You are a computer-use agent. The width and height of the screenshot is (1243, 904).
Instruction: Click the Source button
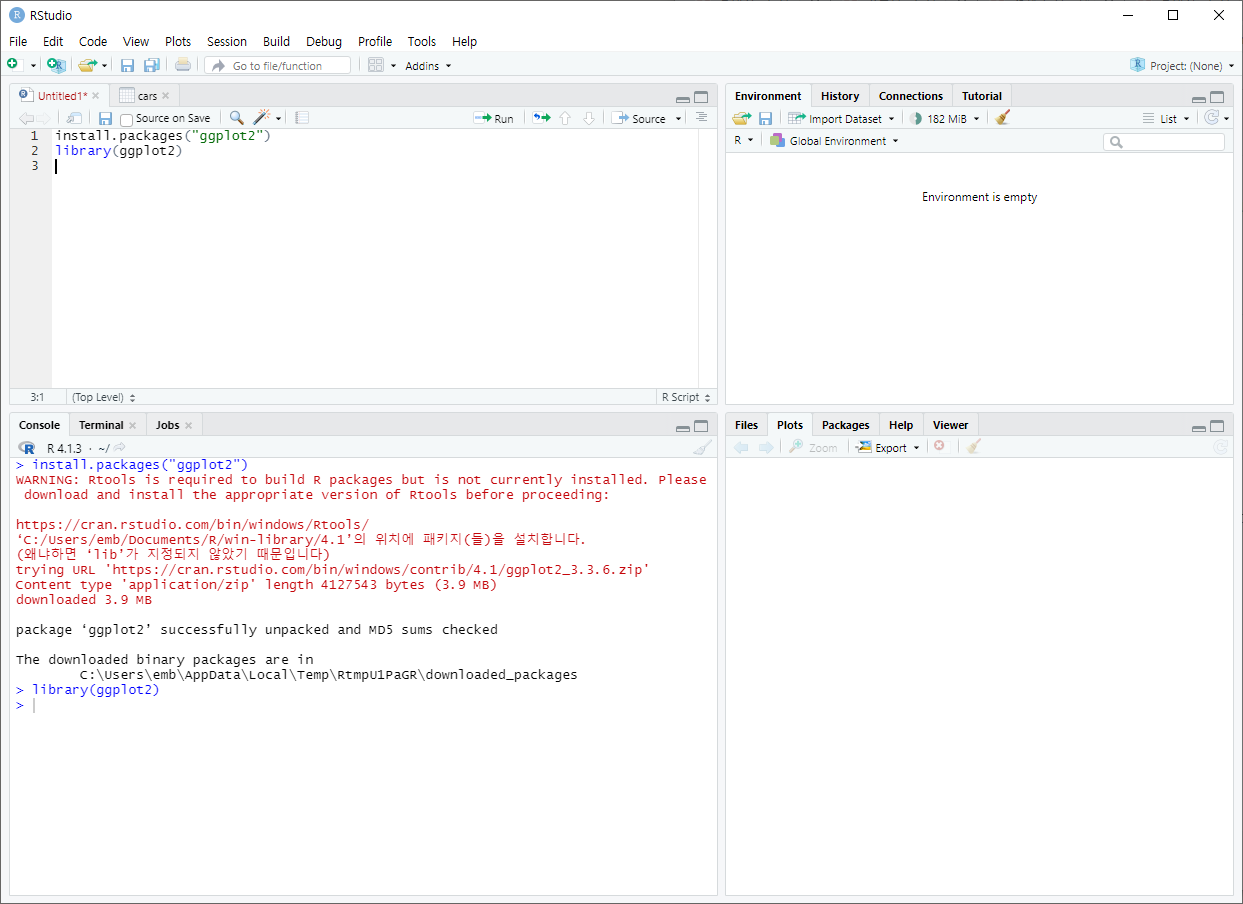(x=639, y=118)
